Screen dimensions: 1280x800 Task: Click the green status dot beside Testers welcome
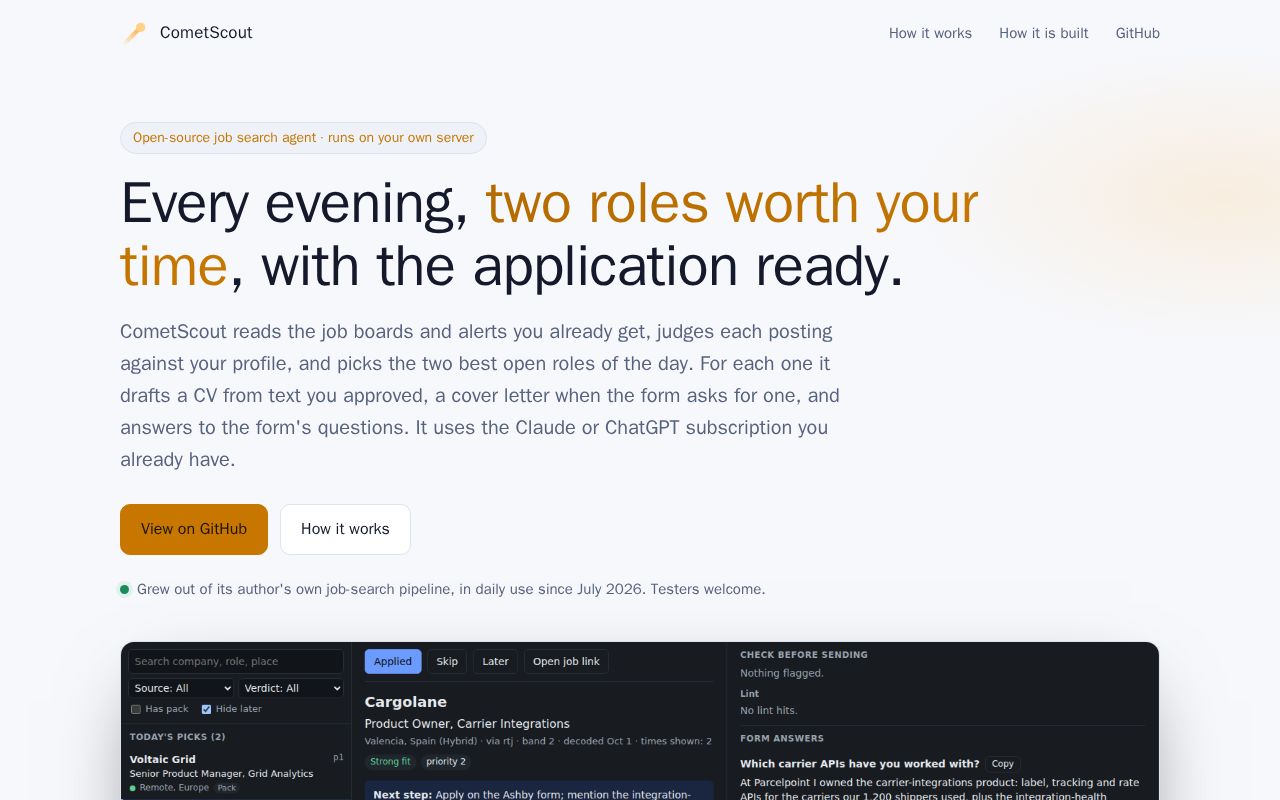[125, 589]
